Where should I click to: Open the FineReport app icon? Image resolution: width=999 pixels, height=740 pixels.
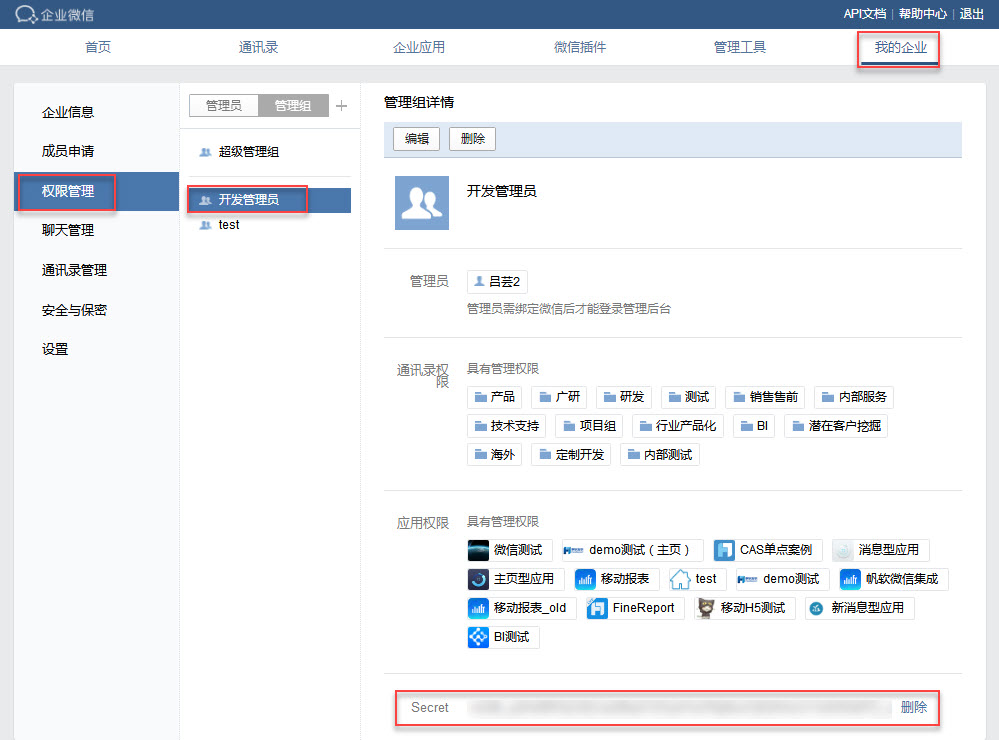(x=597, y=608)
